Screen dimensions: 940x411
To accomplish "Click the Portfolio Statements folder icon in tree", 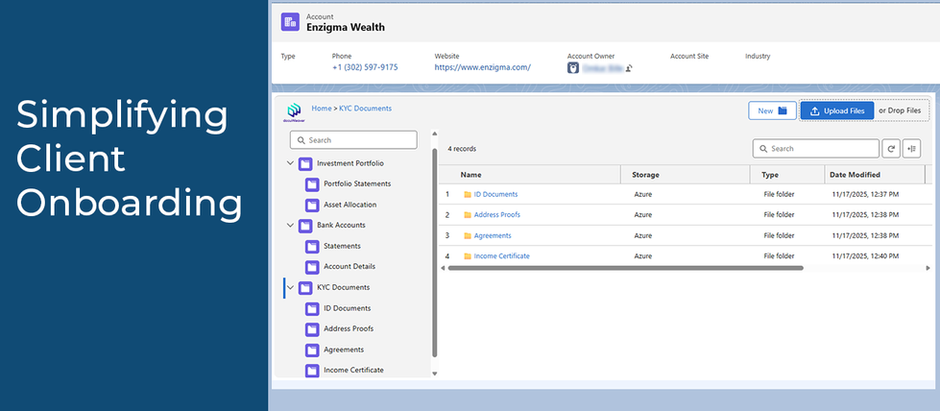I will point(312,184).
